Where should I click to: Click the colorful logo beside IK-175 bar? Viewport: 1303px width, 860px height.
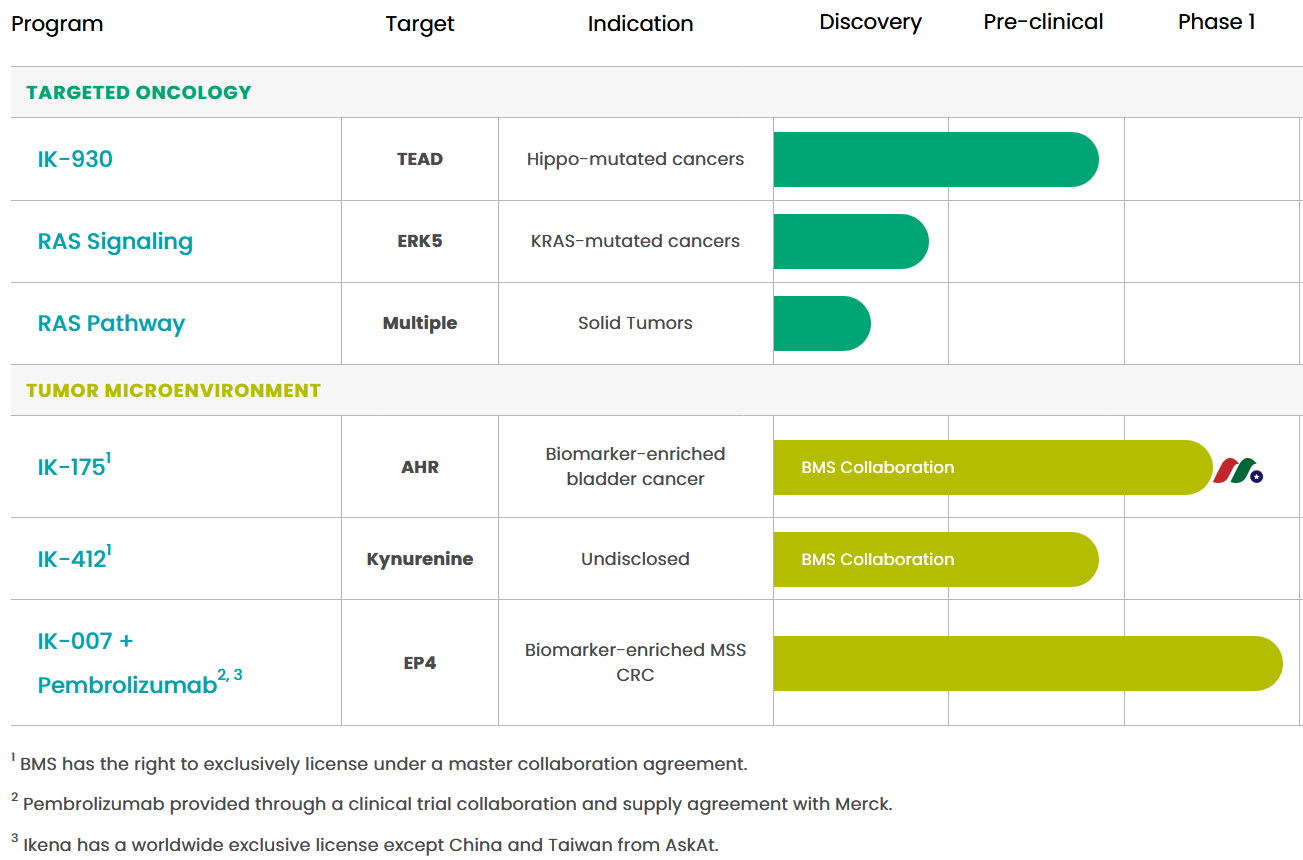click(1238, 469)
